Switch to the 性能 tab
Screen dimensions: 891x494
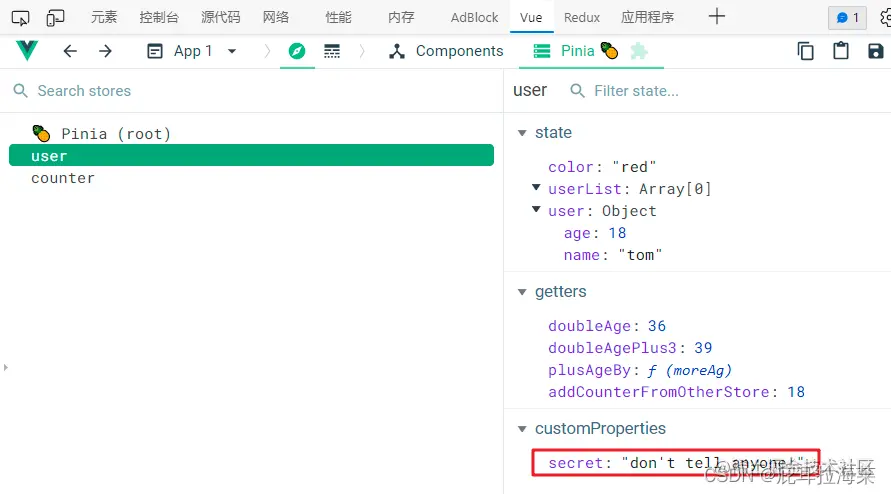tap(338, 18)
